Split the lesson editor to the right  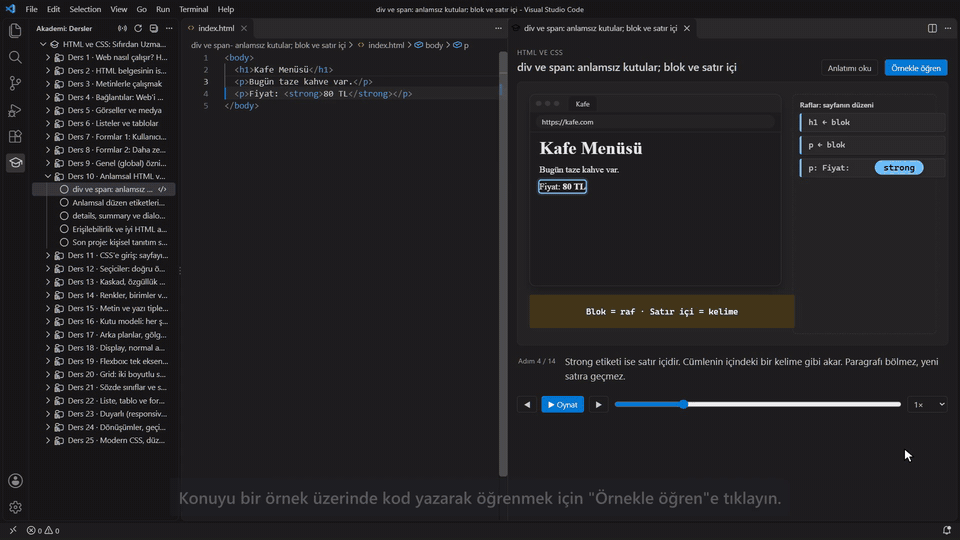(932, 28)
